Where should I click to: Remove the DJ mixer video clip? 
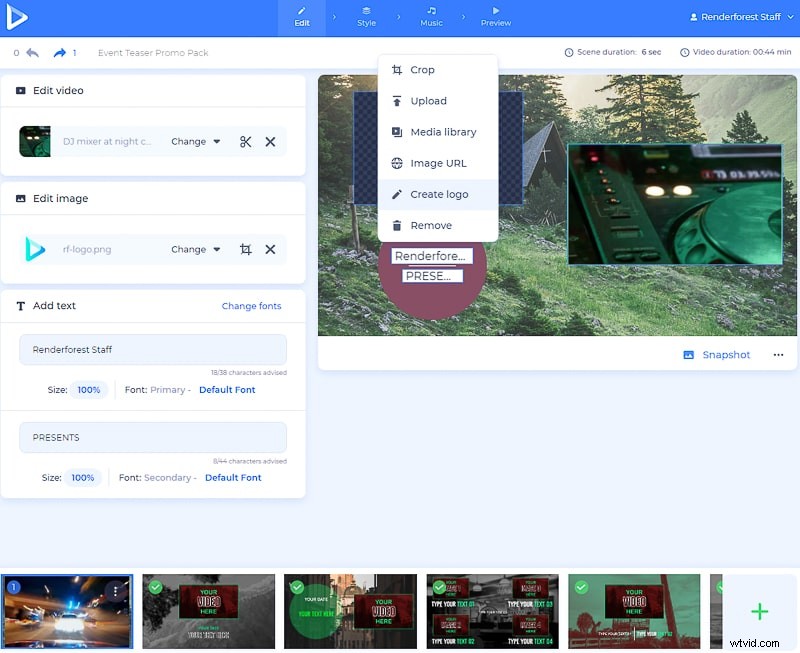pyautogui.click(x=270, y=142)
